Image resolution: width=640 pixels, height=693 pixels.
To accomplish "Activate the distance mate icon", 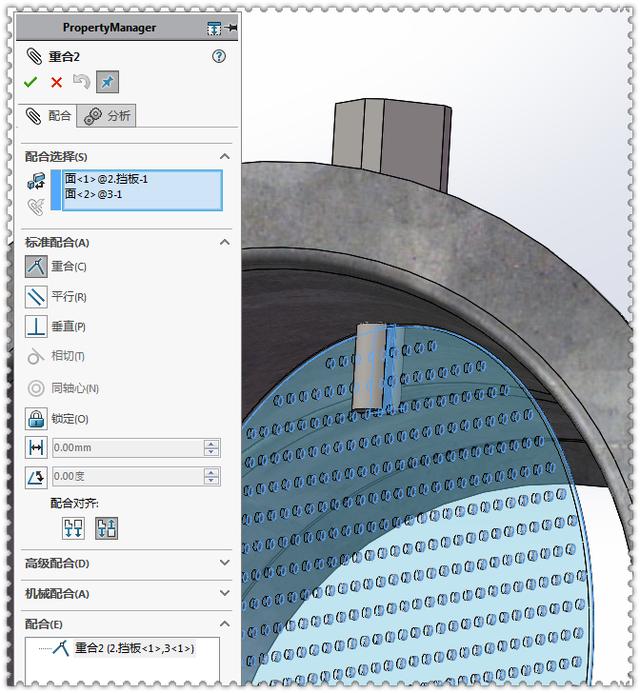I will pyautogui.click(x=36, y=448).
